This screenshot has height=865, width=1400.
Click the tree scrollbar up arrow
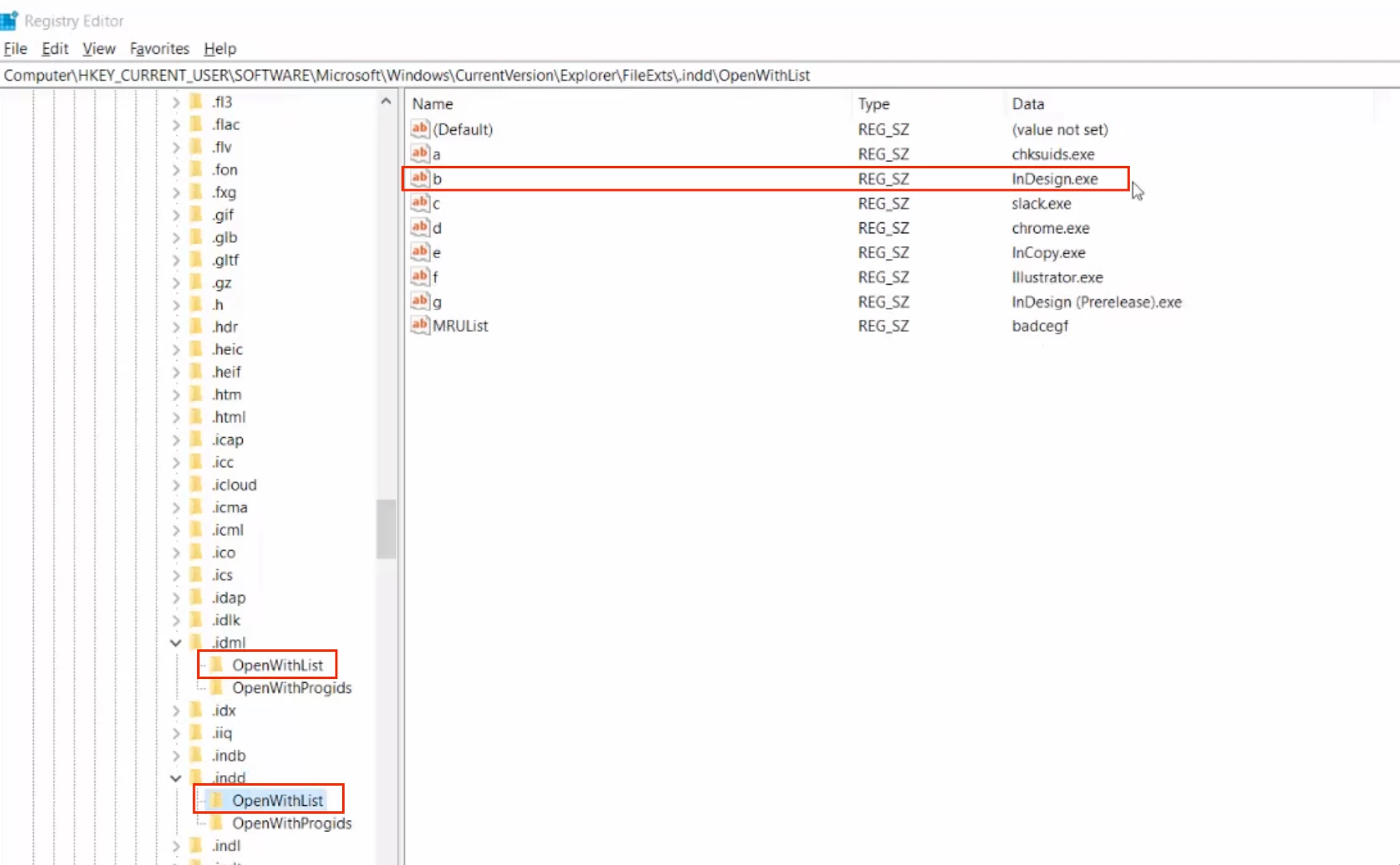(386, 101)
